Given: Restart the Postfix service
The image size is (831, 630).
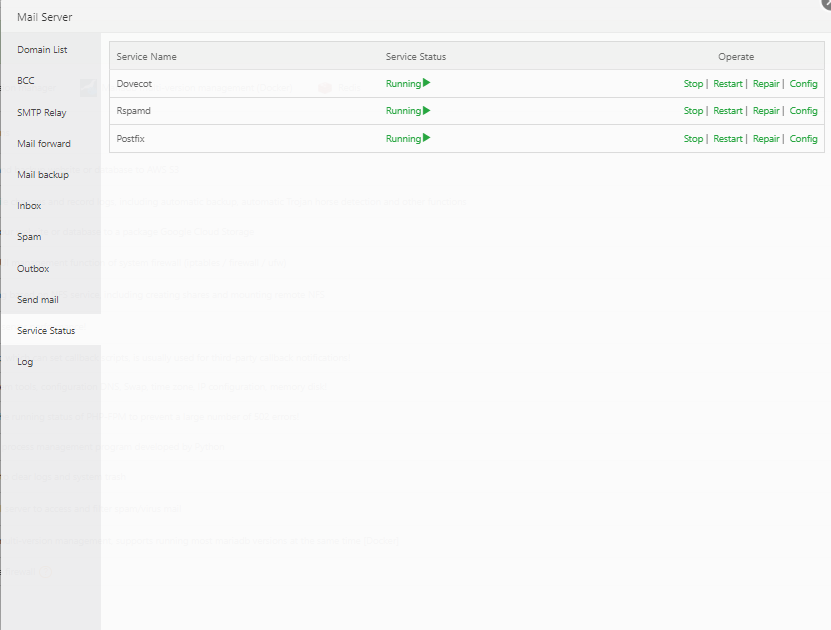Looking at the screenshot, I should coord(728,139).
